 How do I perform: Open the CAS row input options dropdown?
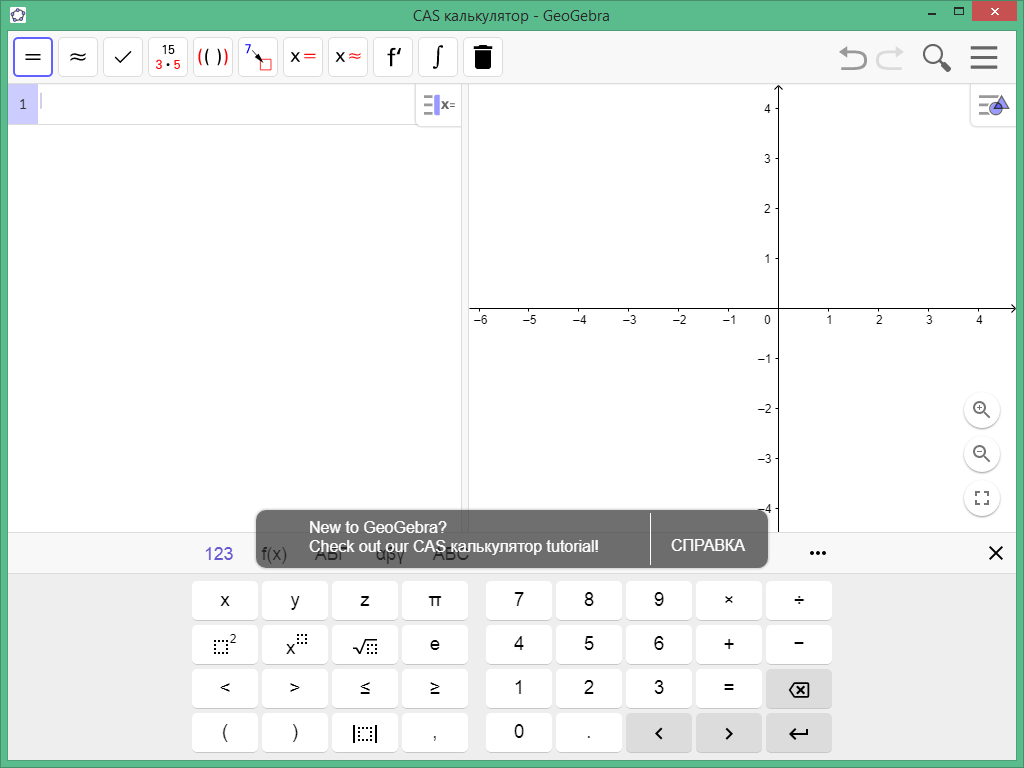437,104
